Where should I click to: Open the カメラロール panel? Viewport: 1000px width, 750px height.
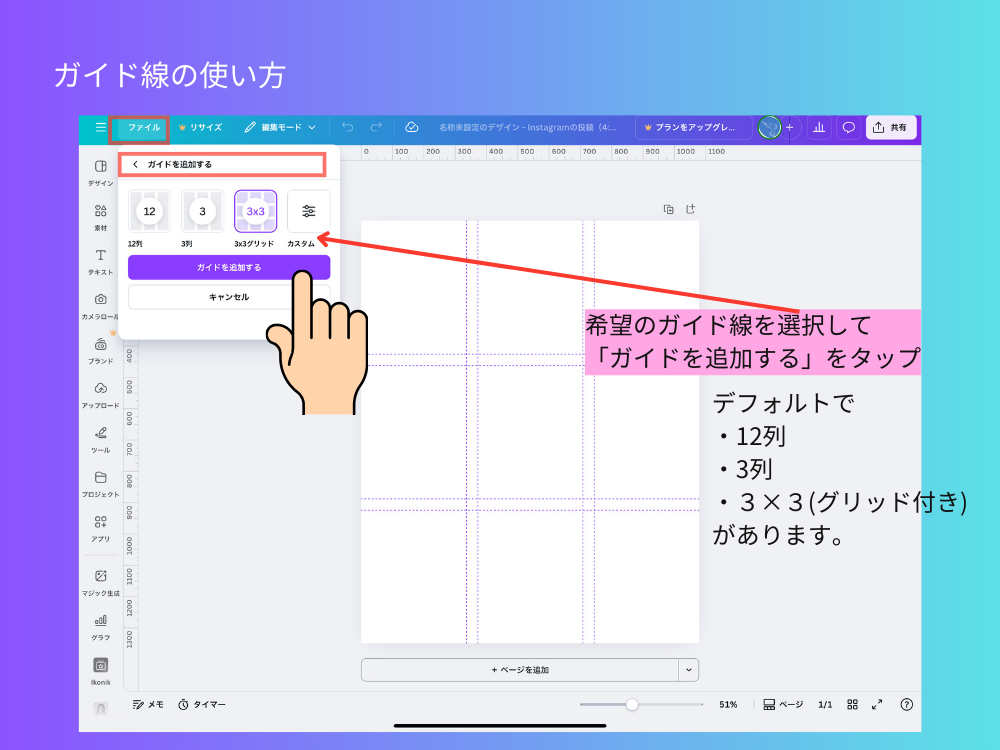click(100, 303)
